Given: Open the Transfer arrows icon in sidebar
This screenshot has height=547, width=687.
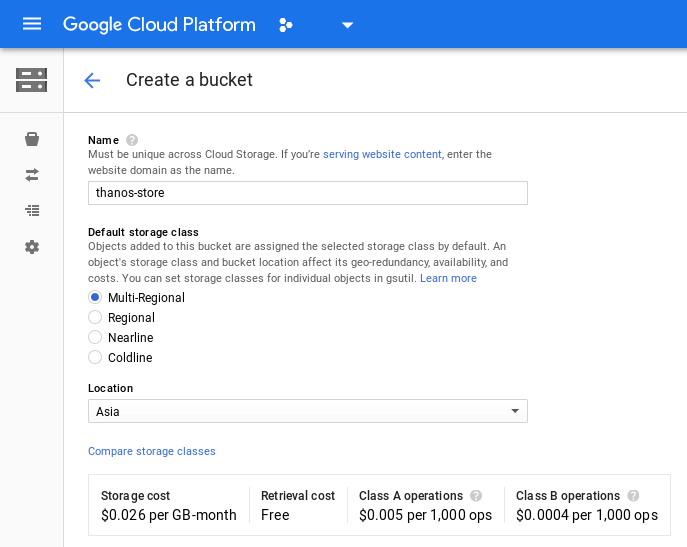Looking at the screenshot, I should click(32, 175).
